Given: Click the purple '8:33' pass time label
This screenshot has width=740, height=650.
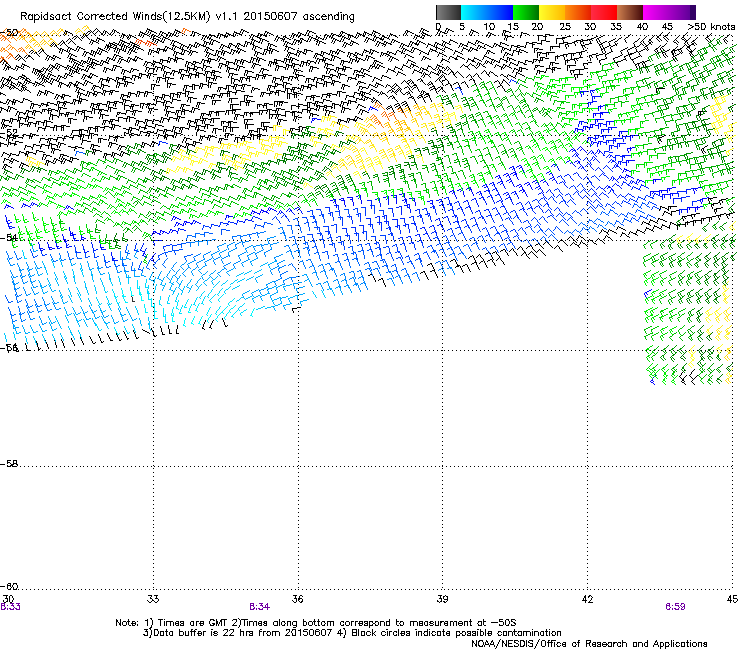Looking at the screenshot, I should (x=10, y=607).
